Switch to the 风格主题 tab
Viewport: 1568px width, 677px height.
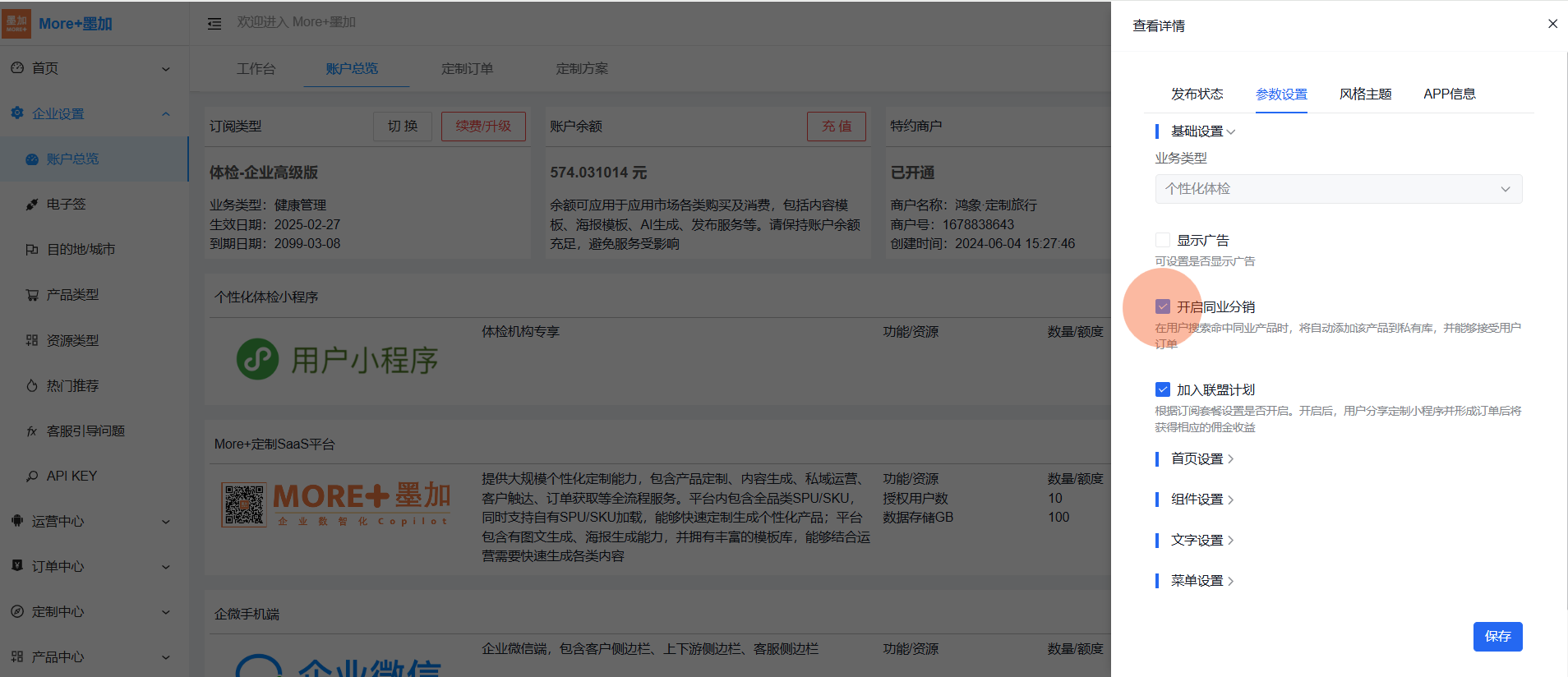(x=1365, y=94)
